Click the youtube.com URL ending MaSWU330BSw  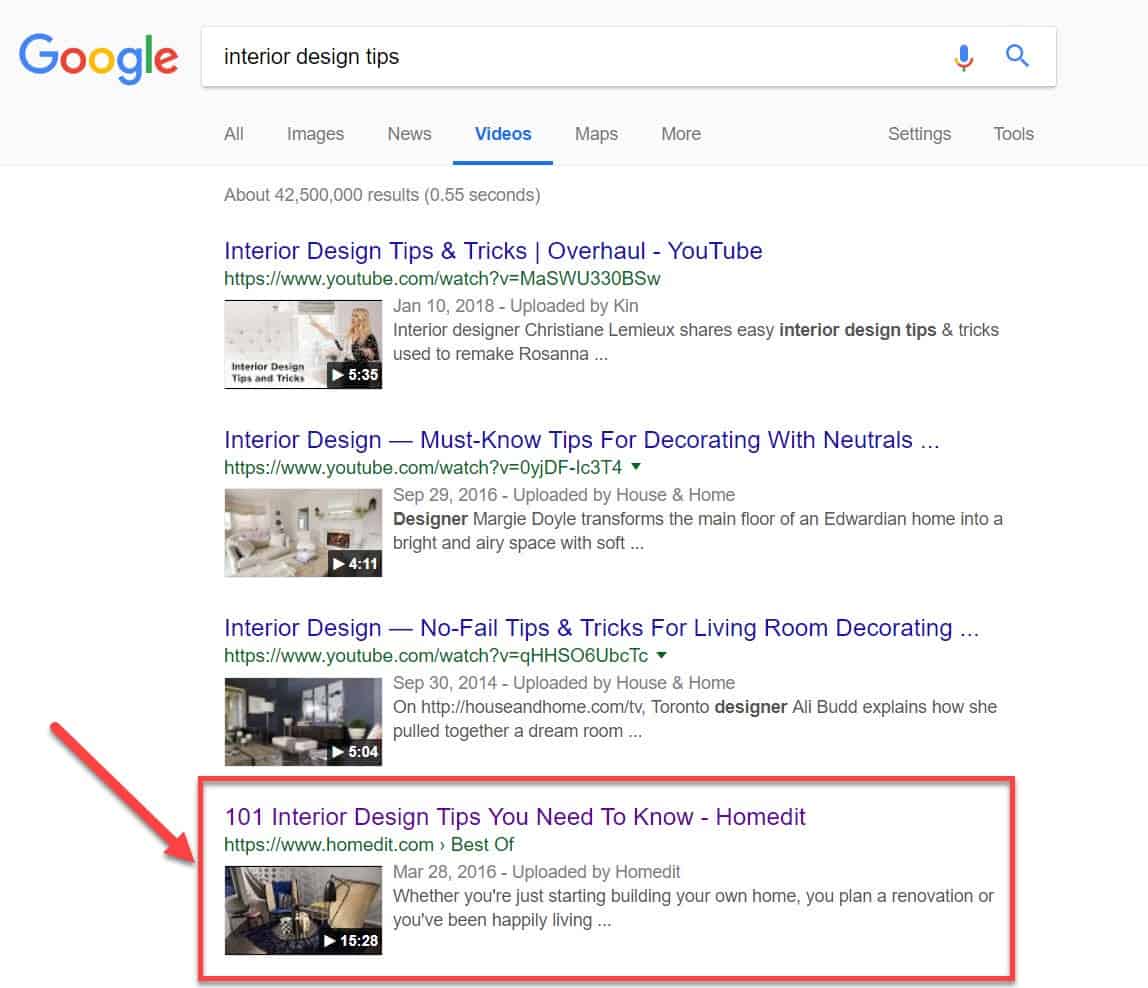point(442,278)
